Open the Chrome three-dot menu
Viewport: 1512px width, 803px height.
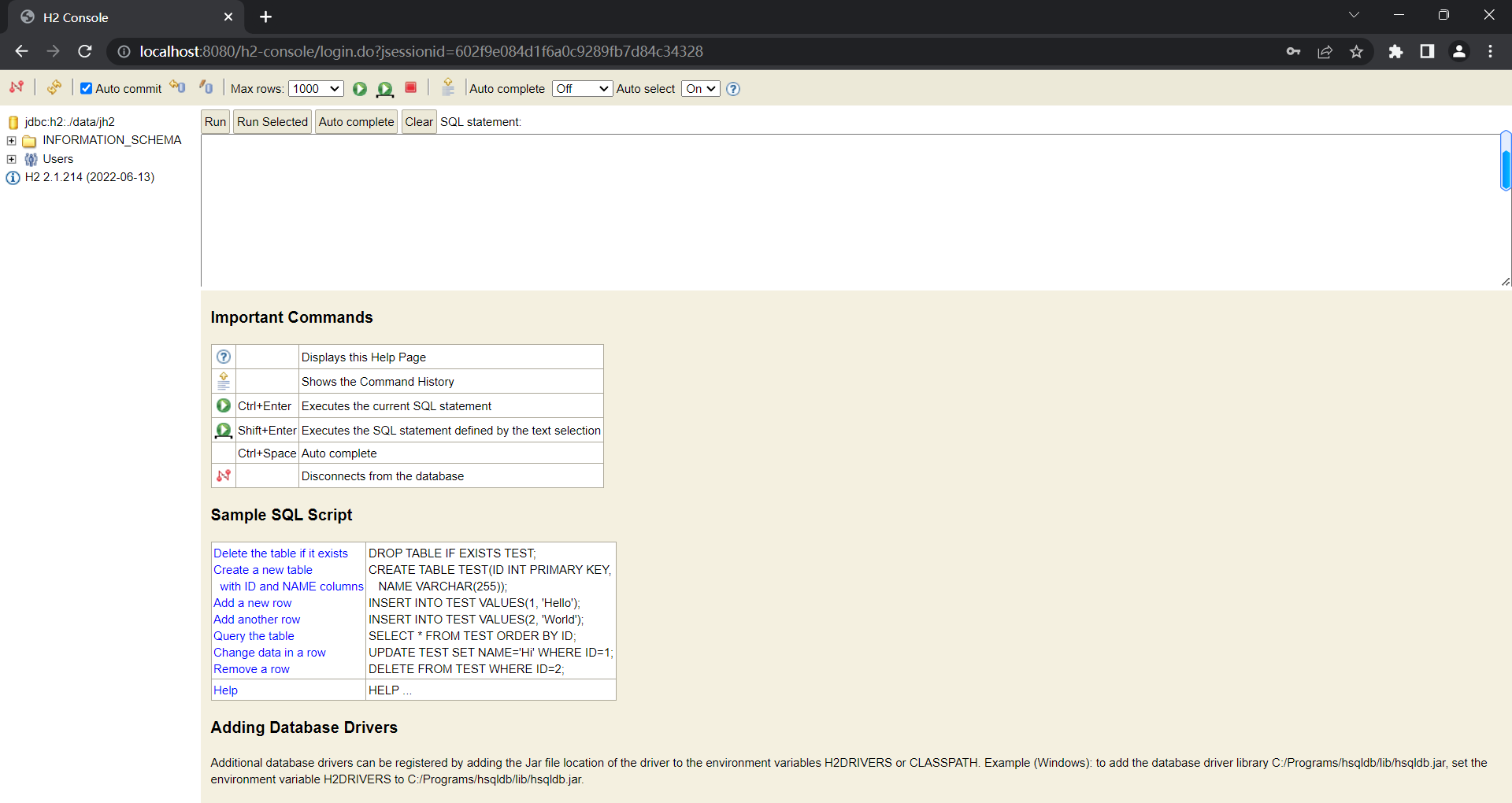coord(1490,51)
